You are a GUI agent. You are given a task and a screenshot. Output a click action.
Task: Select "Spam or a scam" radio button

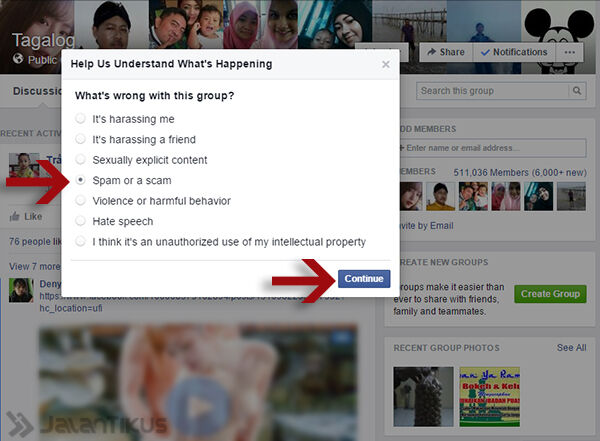coord(80,180)
